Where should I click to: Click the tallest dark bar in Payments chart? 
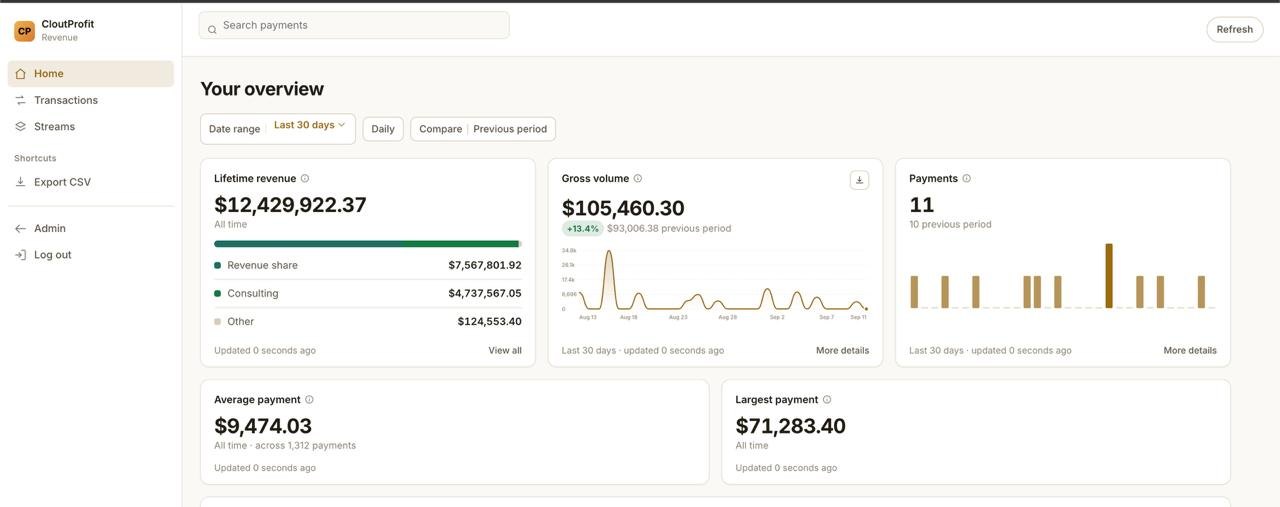coord(1109,276)
